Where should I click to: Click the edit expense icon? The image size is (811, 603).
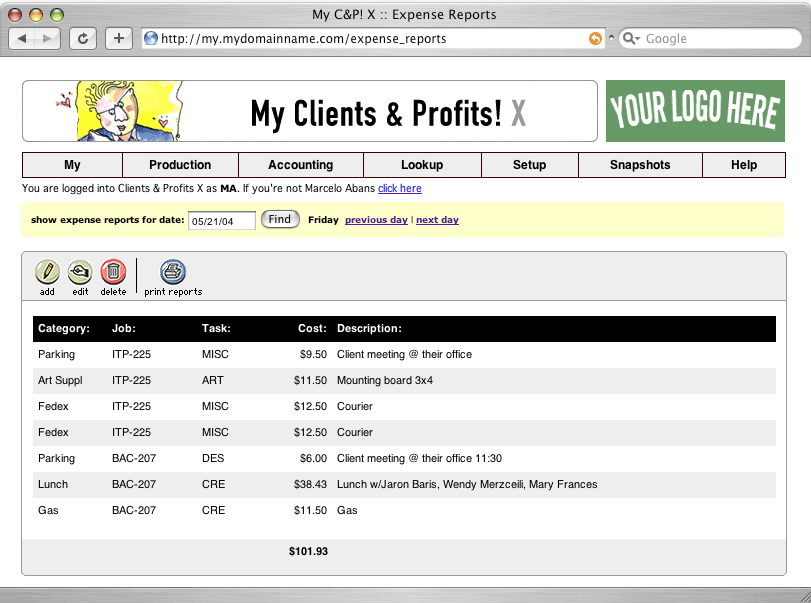80,271
